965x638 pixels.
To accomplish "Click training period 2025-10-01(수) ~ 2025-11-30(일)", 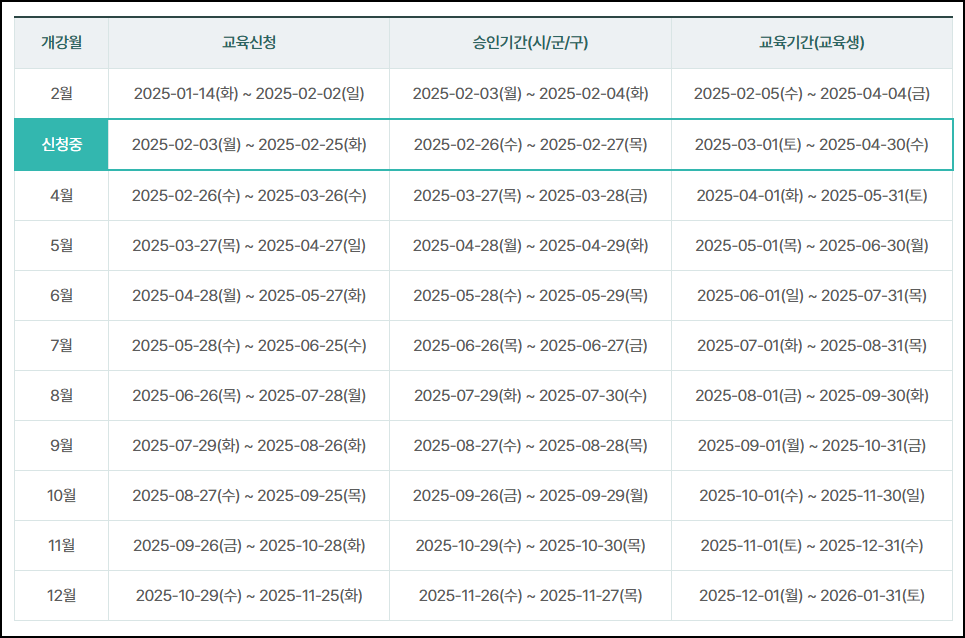I will (x=812, y=495).
